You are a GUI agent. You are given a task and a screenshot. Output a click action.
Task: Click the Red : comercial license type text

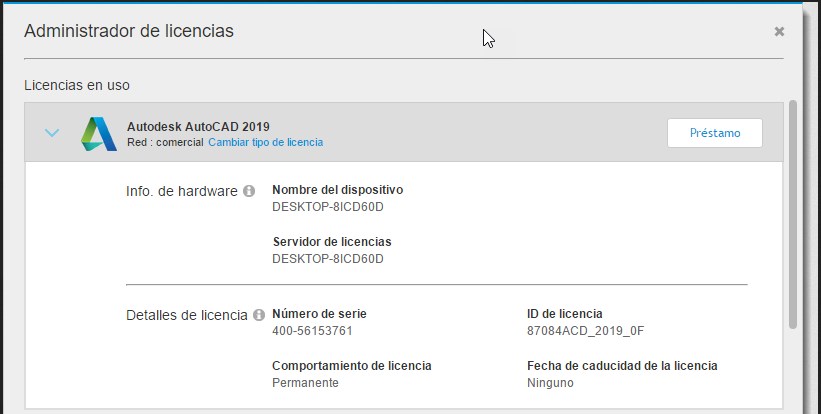pos(165,142)
